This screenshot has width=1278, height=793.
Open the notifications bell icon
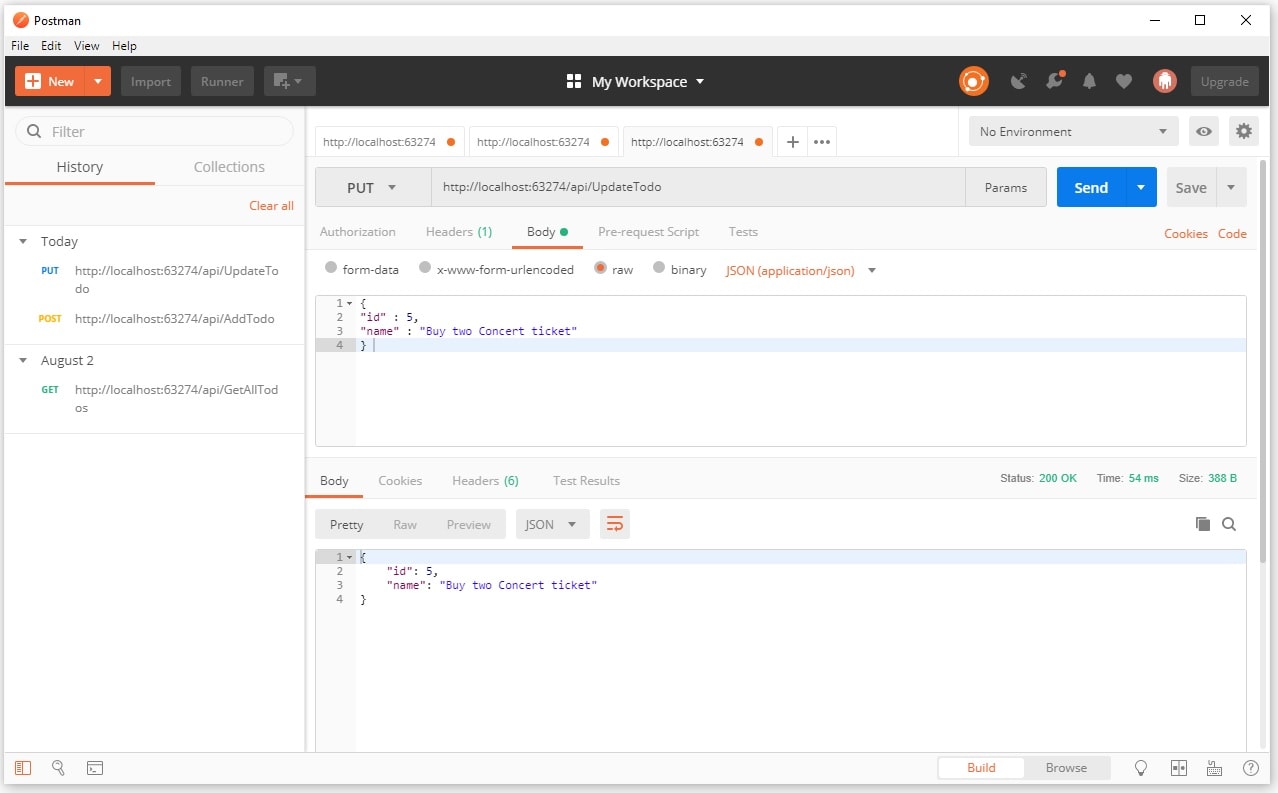1089,81
